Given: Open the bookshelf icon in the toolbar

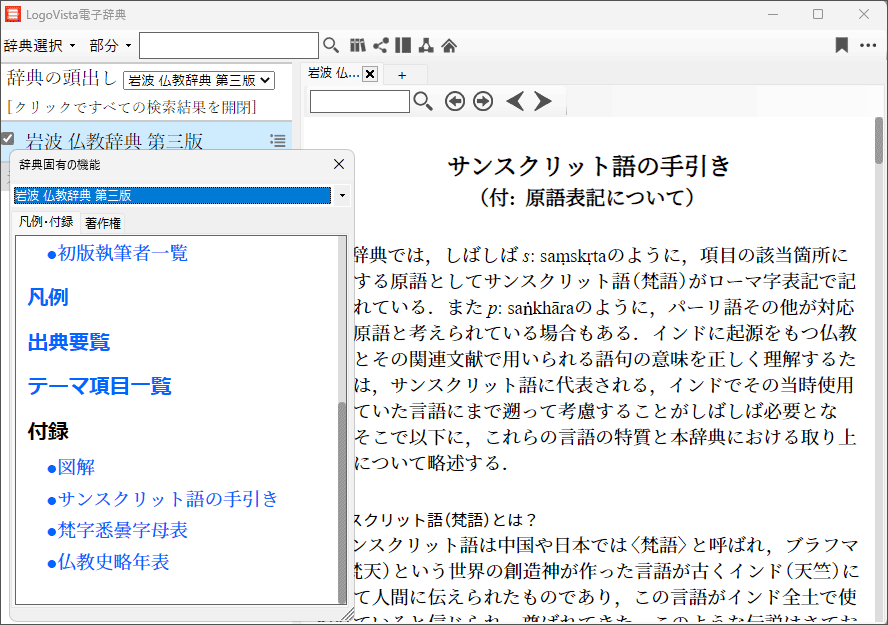Looking at the screenshot, I should [359, 45].
